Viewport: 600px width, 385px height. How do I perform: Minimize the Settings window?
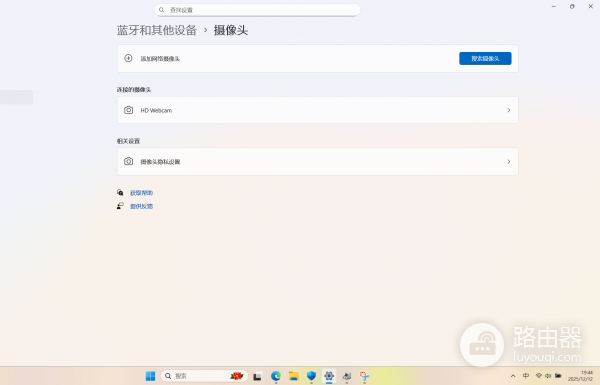(x=554, y=7)
